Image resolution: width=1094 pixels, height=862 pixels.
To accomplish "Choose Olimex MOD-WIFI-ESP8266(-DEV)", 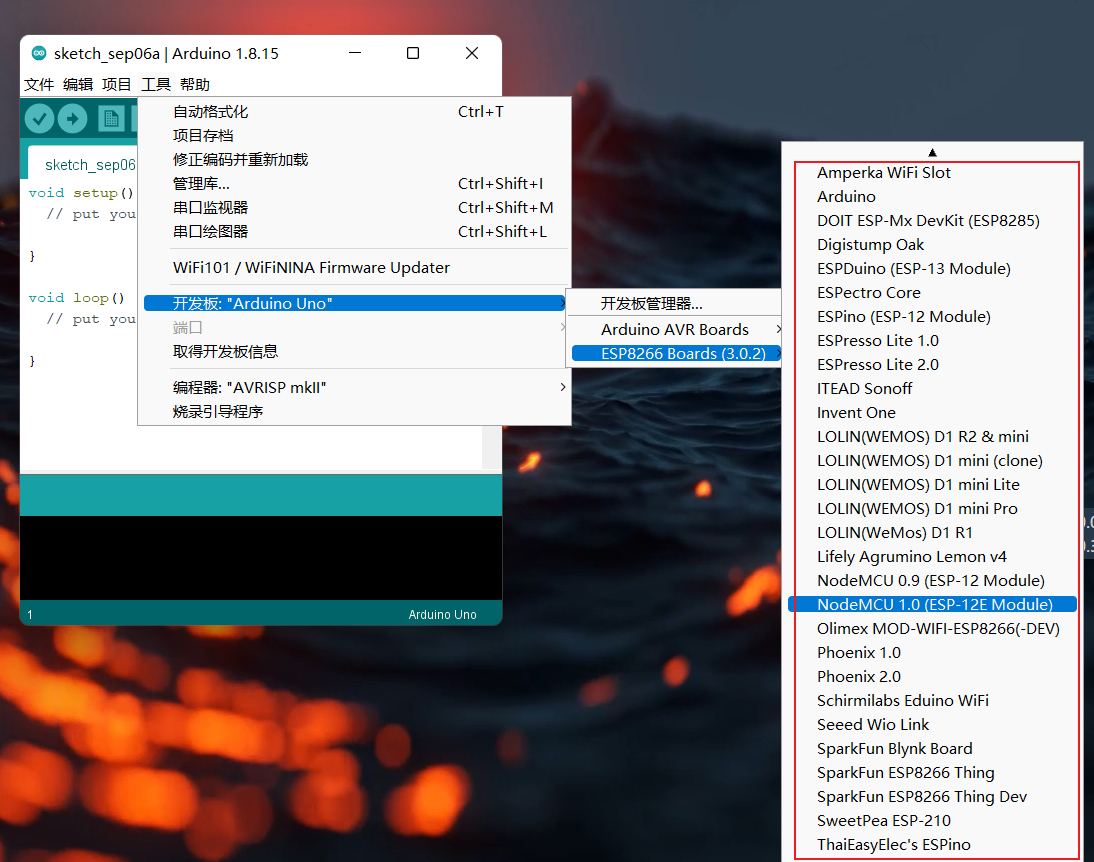I will click(932, 629).
